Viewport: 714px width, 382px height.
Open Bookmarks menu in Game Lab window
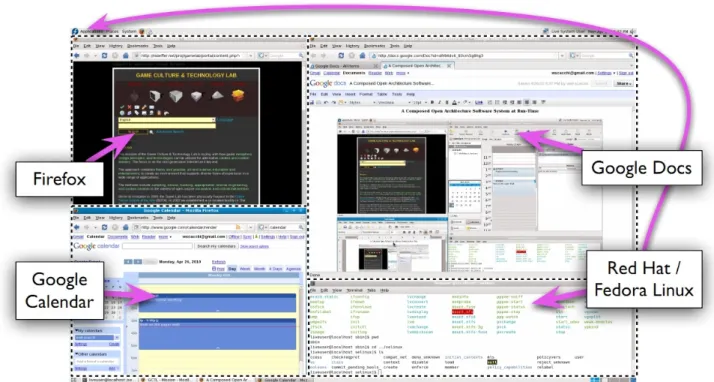[138, 46]
